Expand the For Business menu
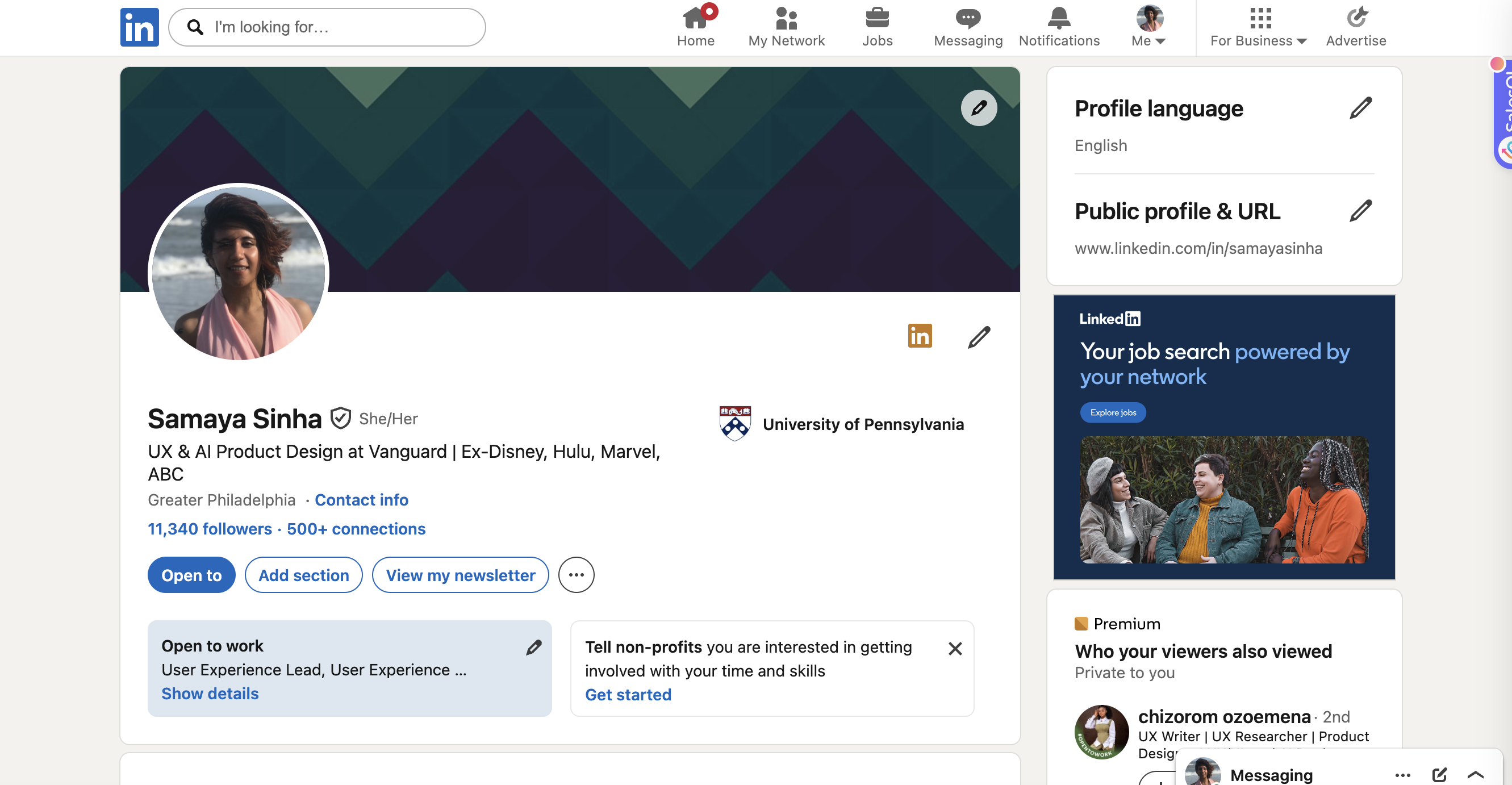 1259,40
